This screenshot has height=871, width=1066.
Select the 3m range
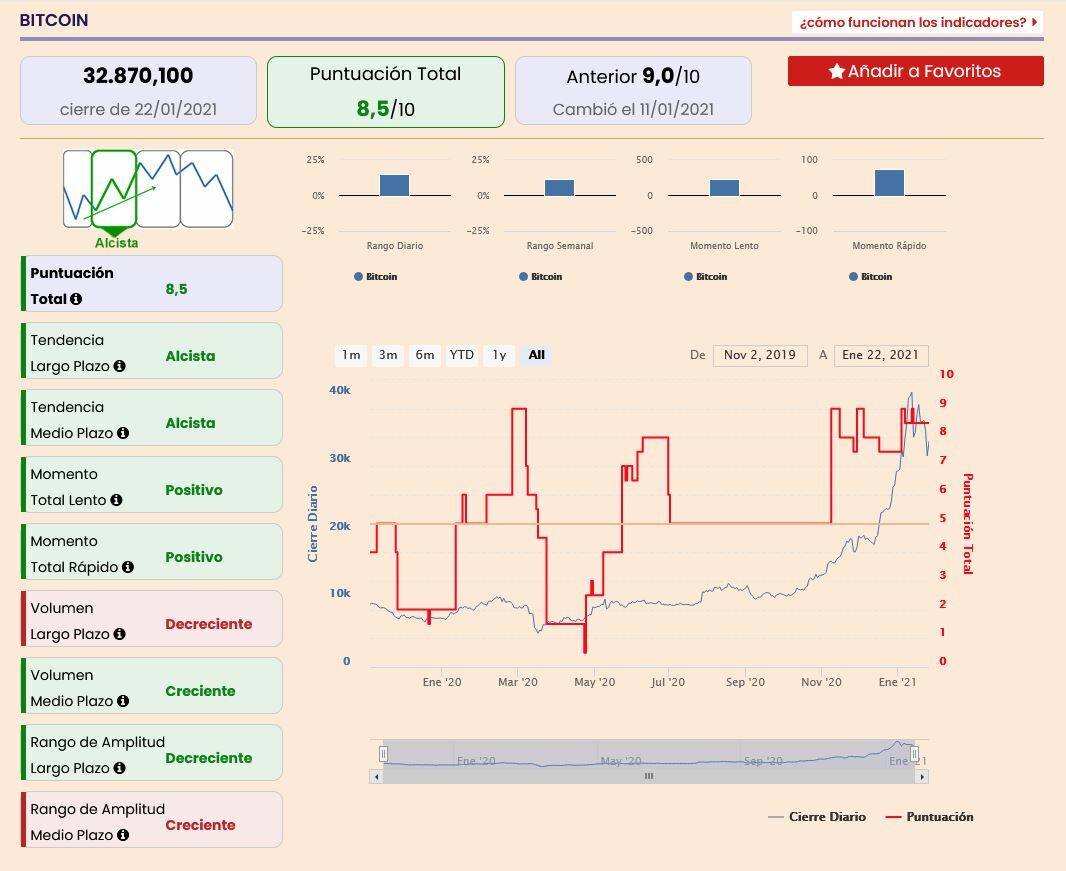[x=388, y=355]
